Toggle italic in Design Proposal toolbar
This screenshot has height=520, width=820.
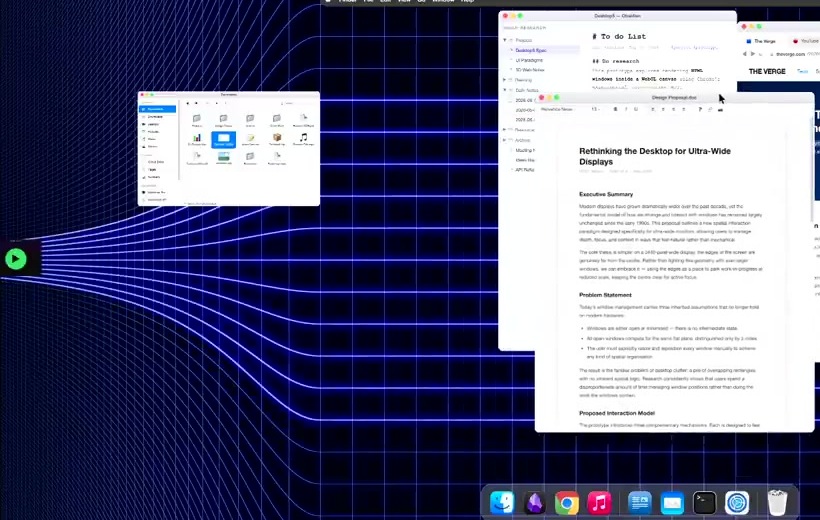pos(626,109)
